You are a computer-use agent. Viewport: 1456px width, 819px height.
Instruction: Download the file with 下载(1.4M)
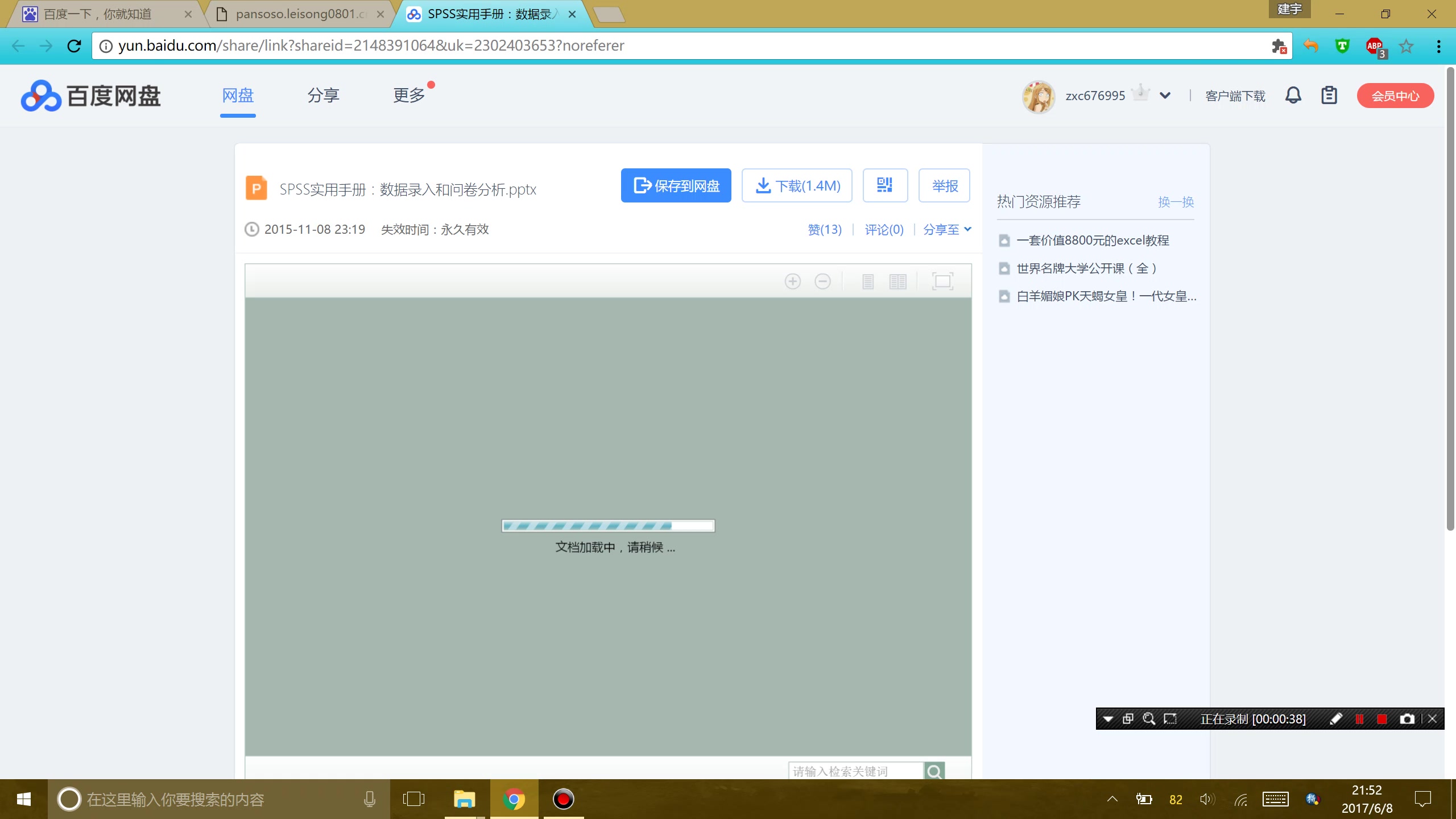pos(797,185)
